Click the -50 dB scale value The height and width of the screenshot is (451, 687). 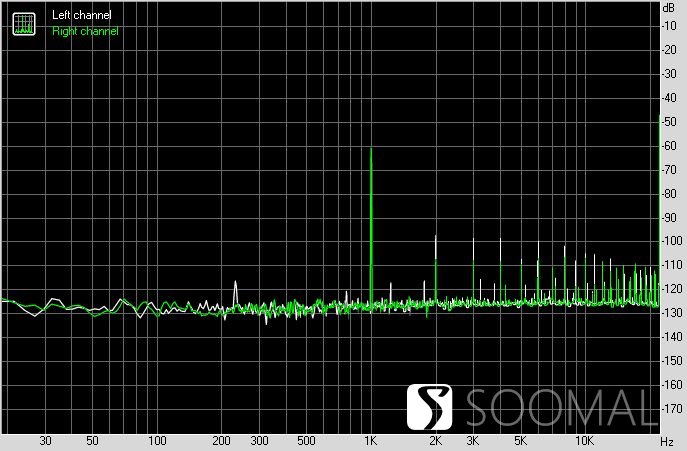click(x=669, y=122)
